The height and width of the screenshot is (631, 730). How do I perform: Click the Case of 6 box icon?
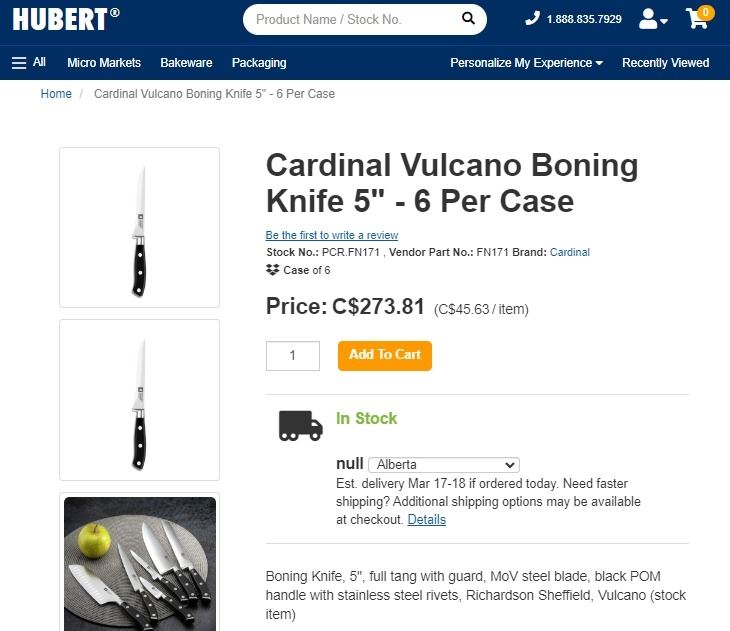tap(273, 270)
